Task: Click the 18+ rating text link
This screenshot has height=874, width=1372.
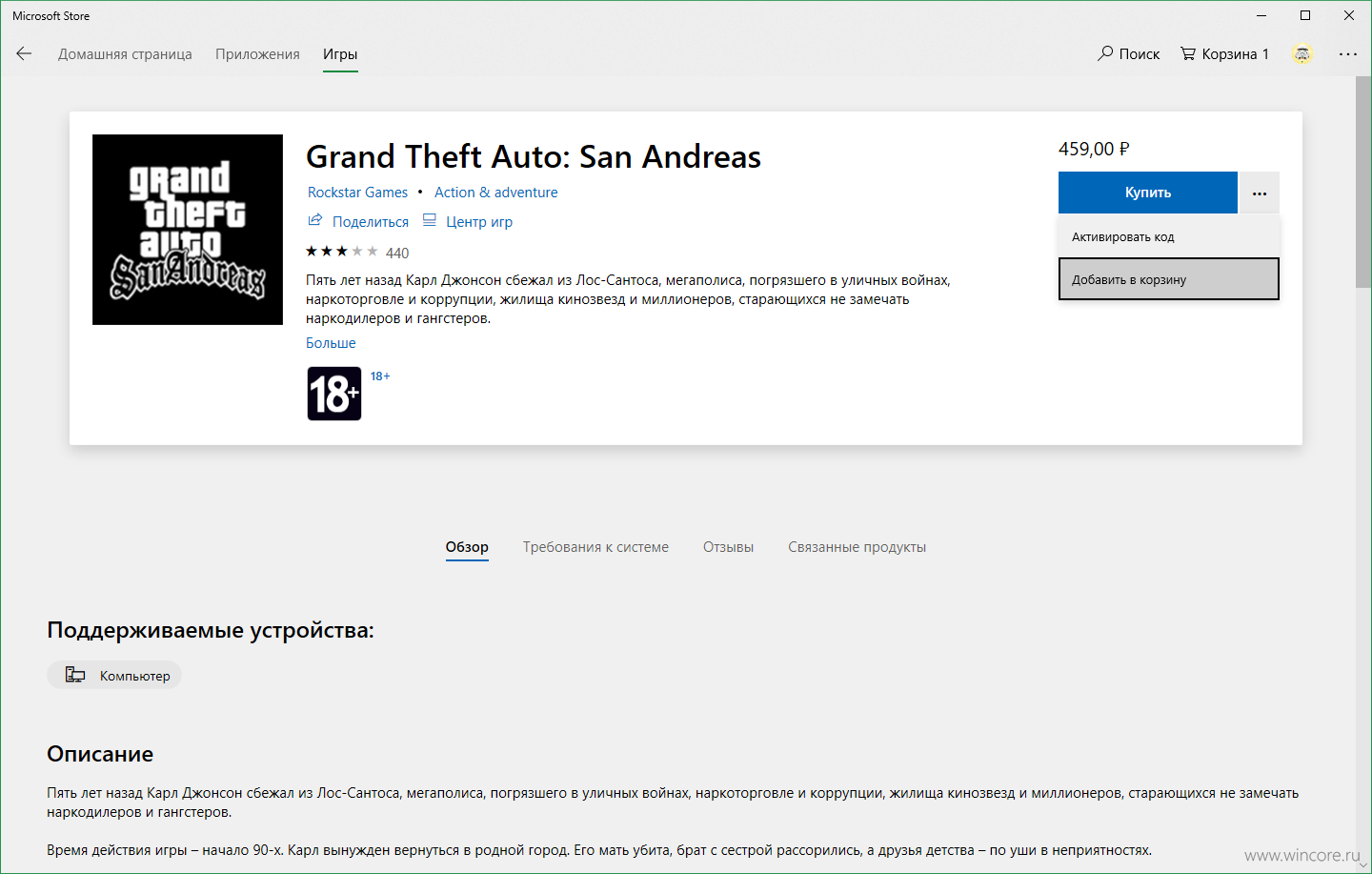Action: [380, 376]
